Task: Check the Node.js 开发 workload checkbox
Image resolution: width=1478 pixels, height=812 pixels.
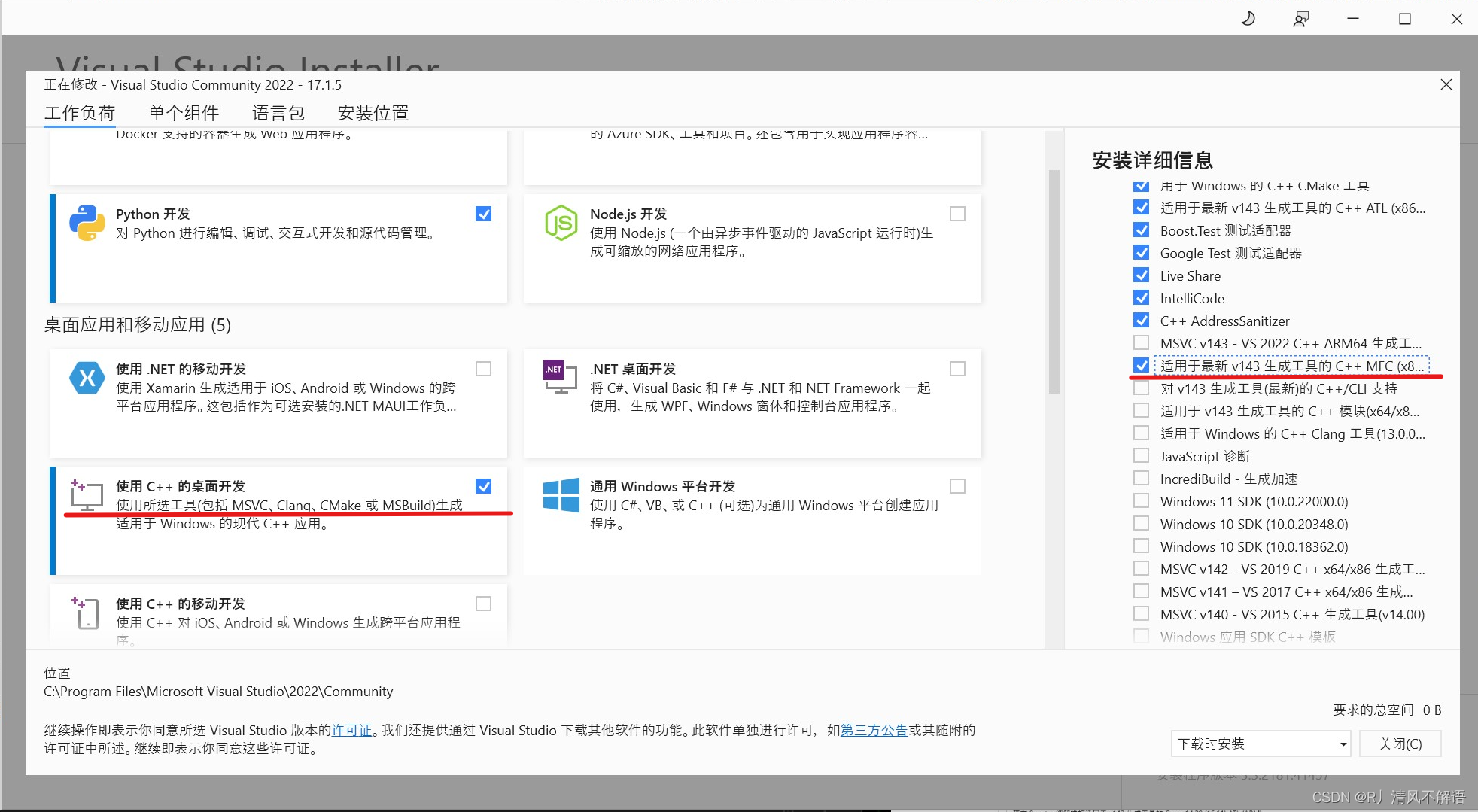Action: 957,214
